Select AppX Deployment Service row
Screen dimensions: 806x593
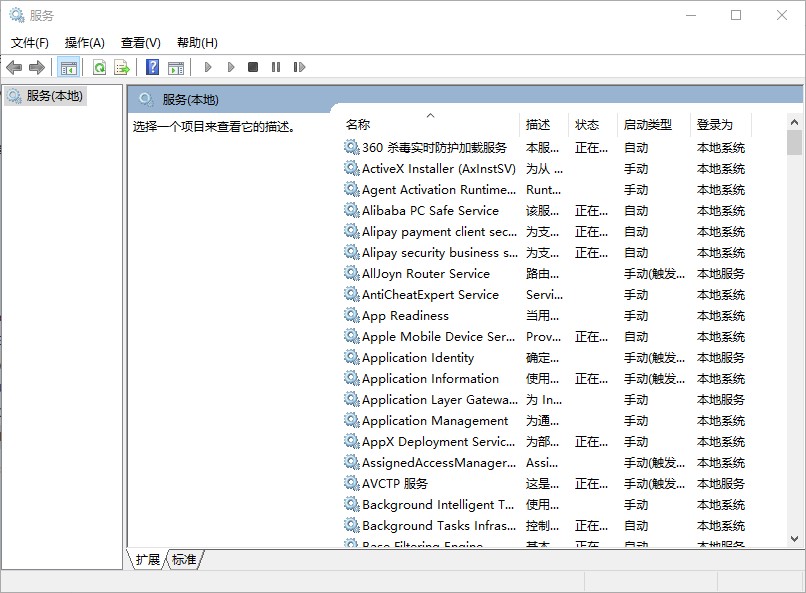pos(545,441)
